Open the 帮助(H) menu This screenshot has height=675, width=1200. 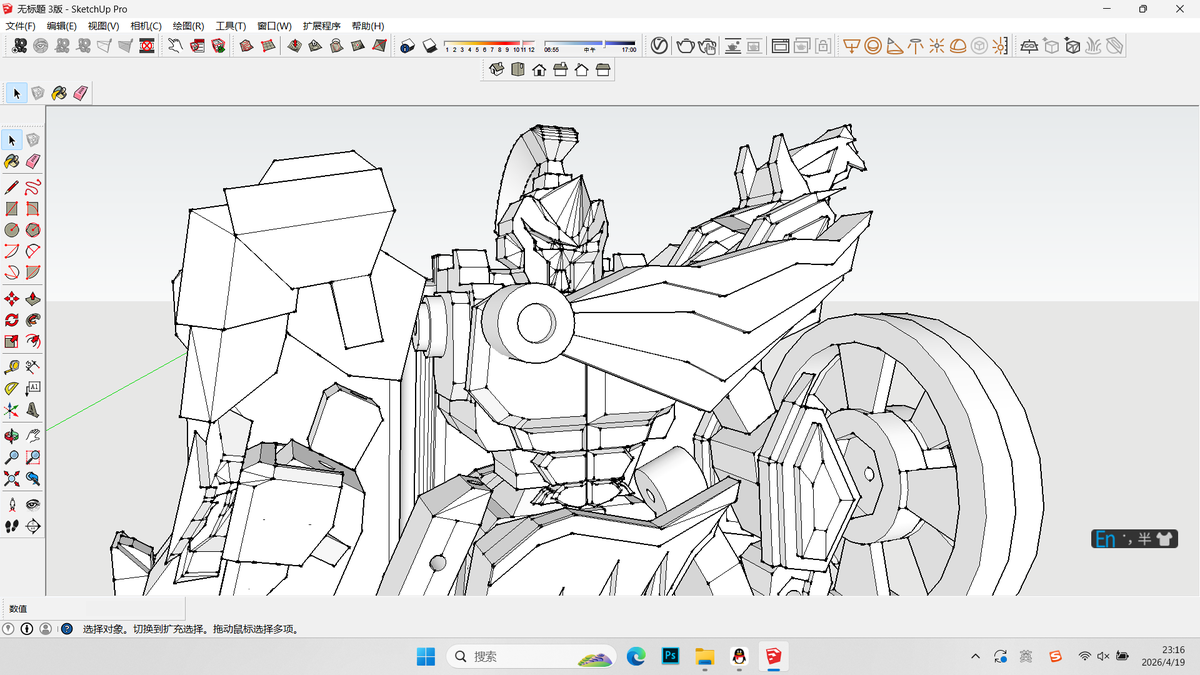tap(368, 26)
